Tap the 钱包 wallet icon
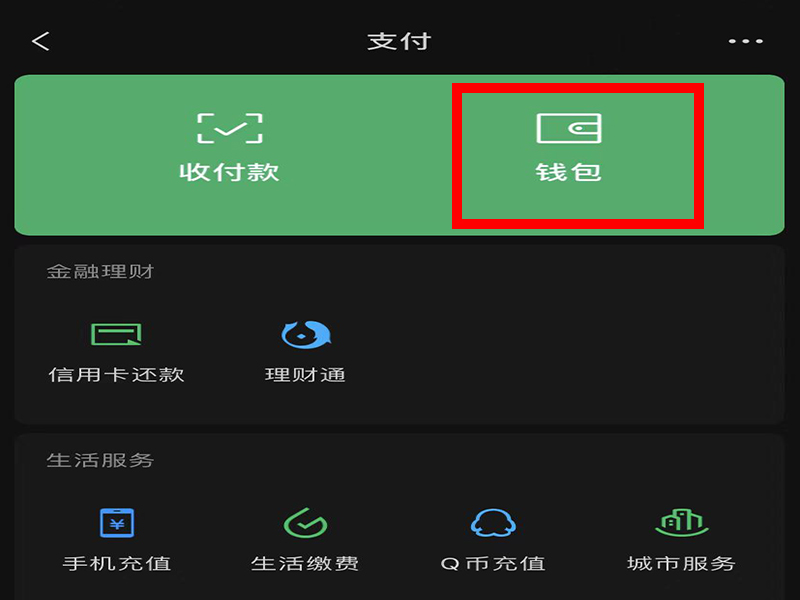The width and height of the screenshot is (800, 600). pyautogui.click(x=569, y=128)
